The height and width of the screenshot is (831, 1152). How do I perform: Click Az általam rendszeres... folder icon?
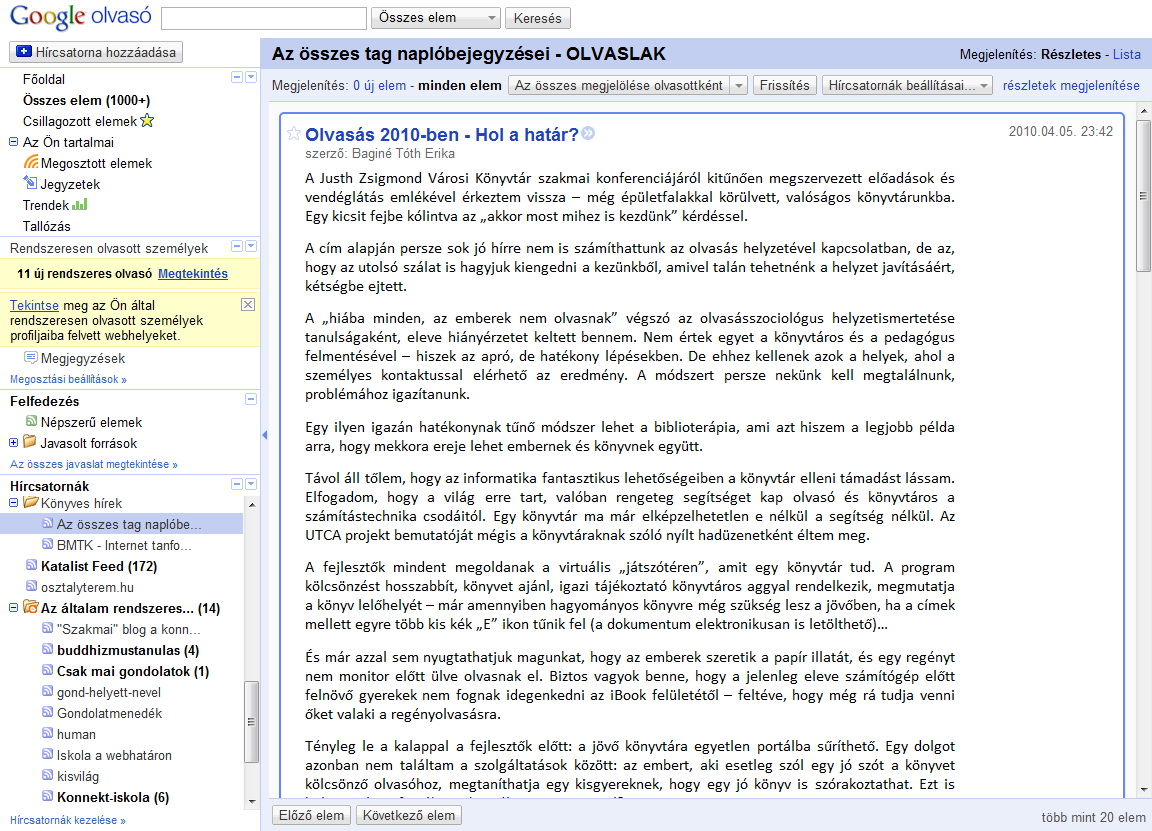30,607
